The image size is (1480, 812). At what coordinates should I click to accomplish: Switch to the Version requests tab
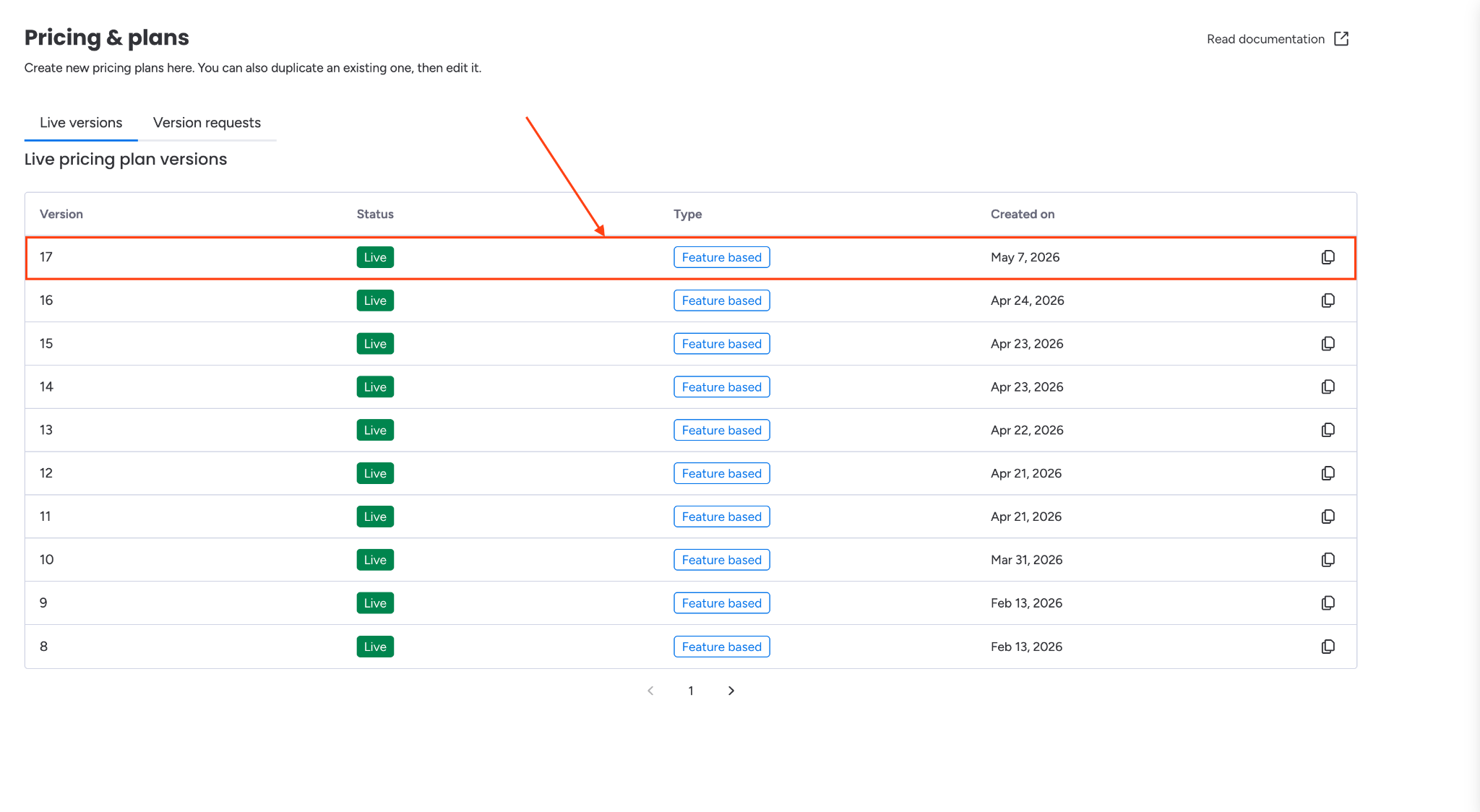(207, 123)
